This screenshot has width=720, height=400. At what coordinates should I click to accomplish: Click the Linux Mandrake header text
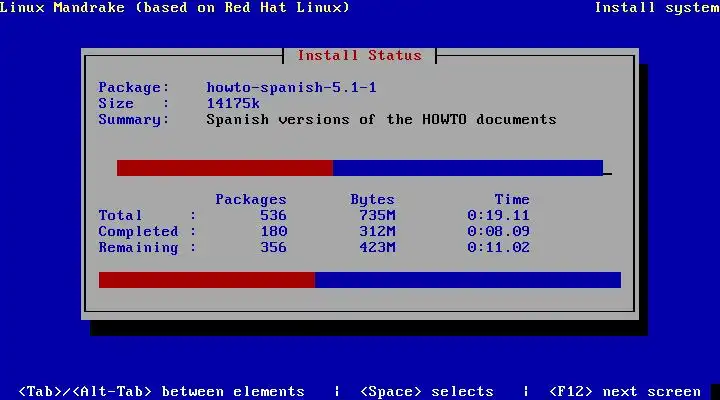click(174, 7)
